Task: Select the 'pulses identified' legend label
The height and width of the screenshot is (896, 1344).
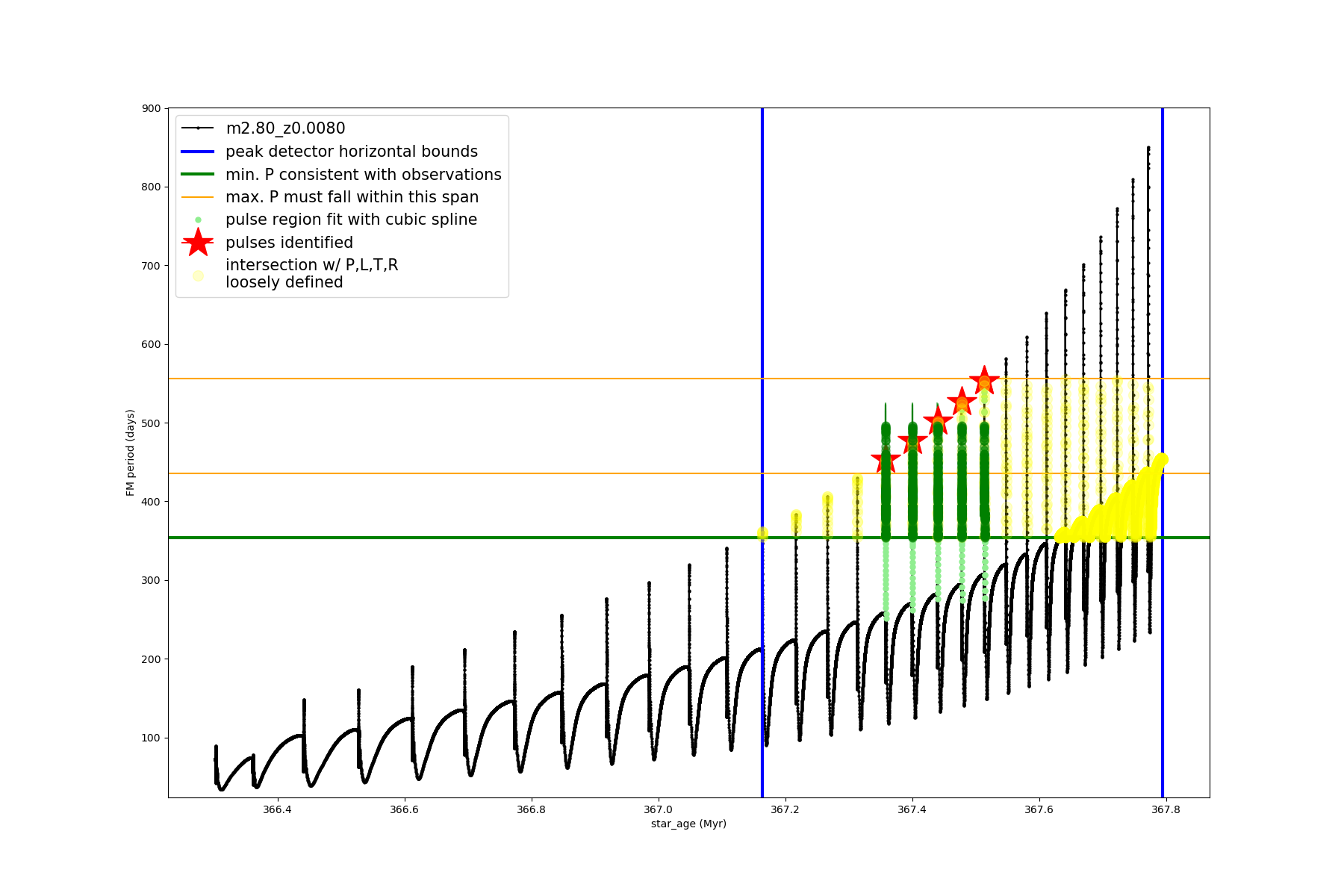Action: pos(289,243)
